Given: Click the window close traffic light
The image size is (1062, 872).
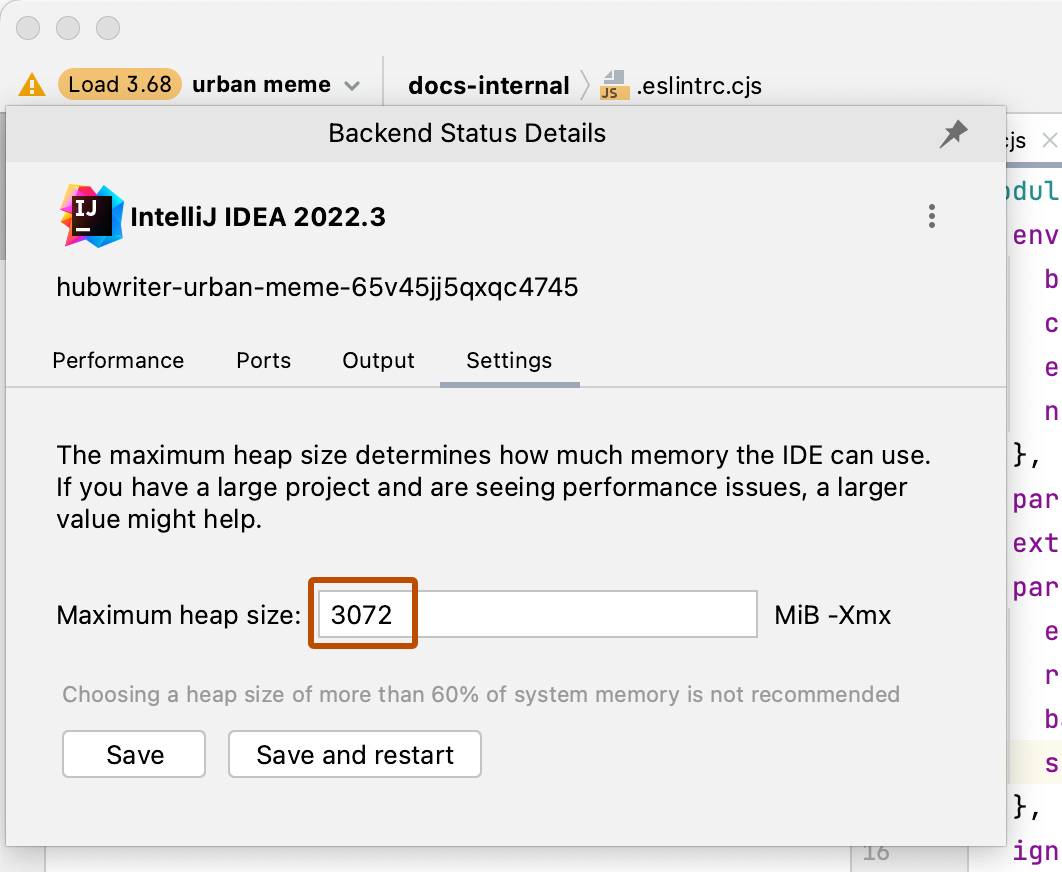Looking at the screenshot, I should pyautogui.click(x=28, y=28).
